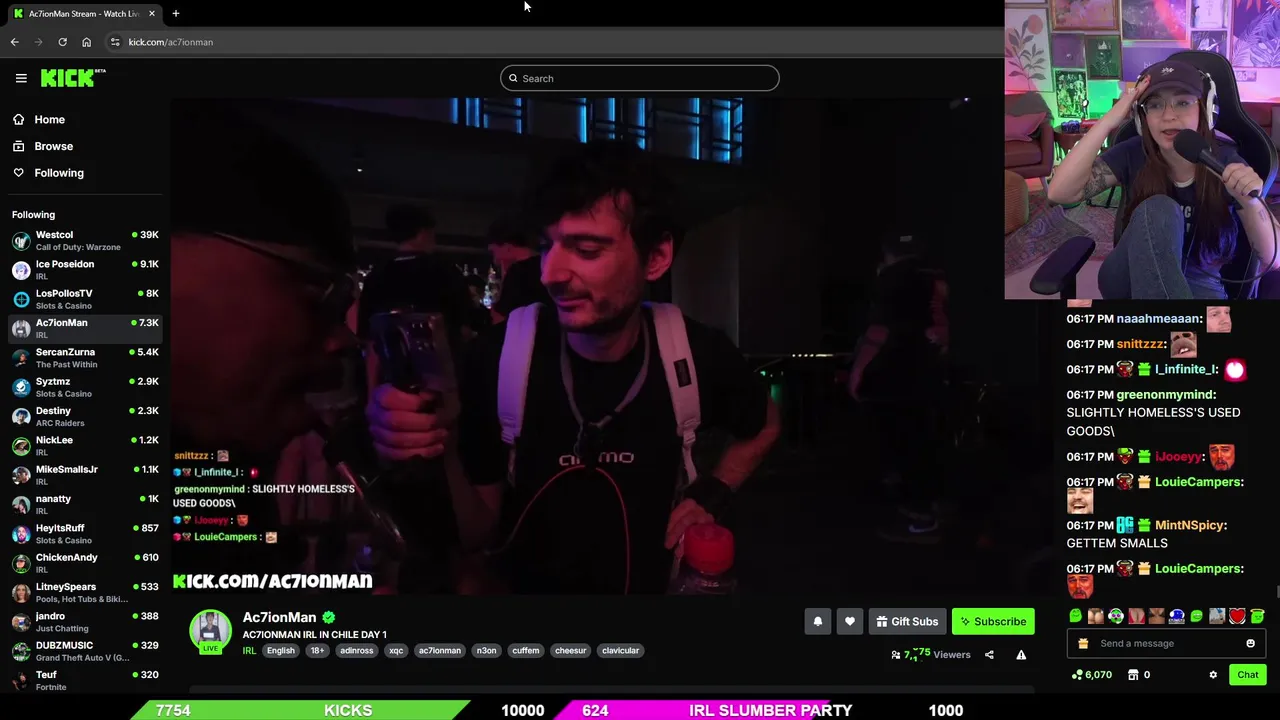Select the cuffem tag
Screen dimensions: 1280x720
(526, 651)
